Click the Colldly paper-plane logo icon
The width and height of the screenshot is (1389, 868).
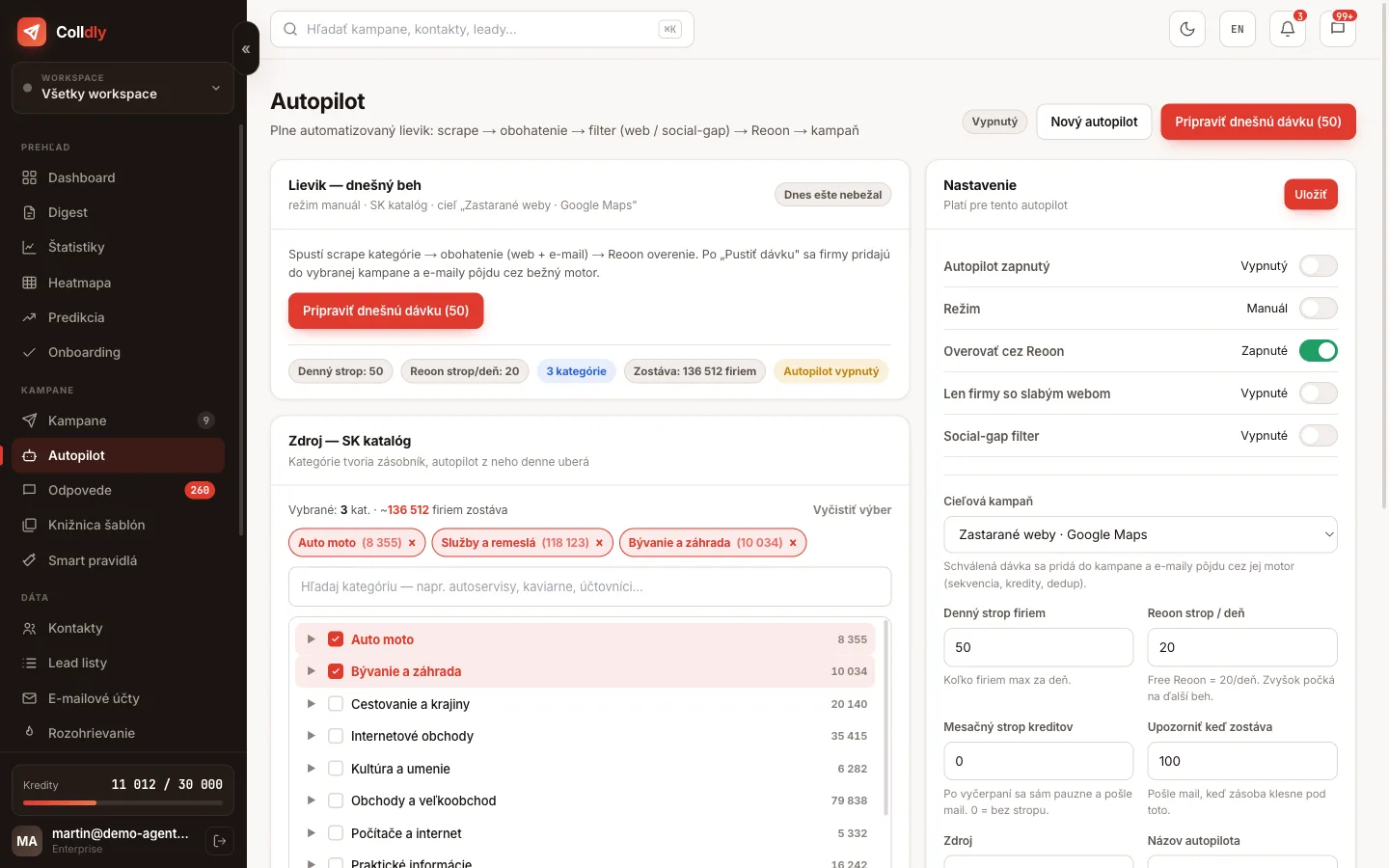click(32, 32)
